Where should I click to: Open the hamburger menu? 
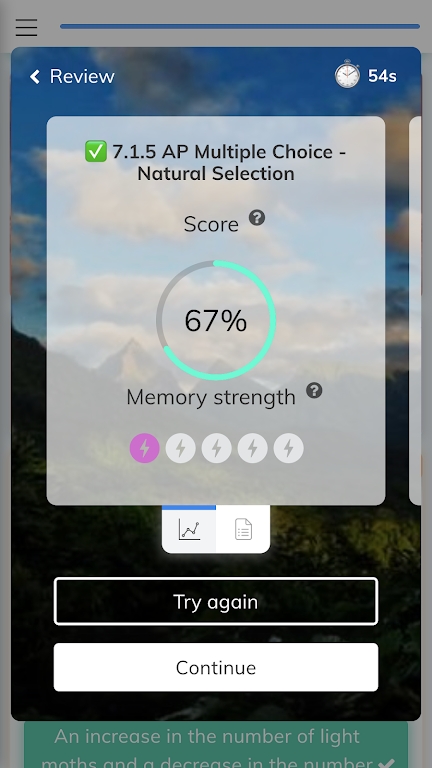coord(26,27)
